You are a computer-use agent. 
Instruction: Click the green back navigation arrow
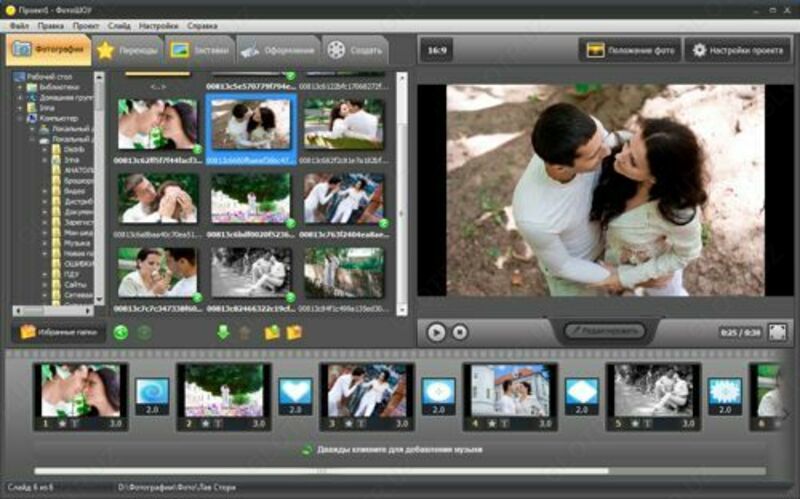tap(121, 332)
